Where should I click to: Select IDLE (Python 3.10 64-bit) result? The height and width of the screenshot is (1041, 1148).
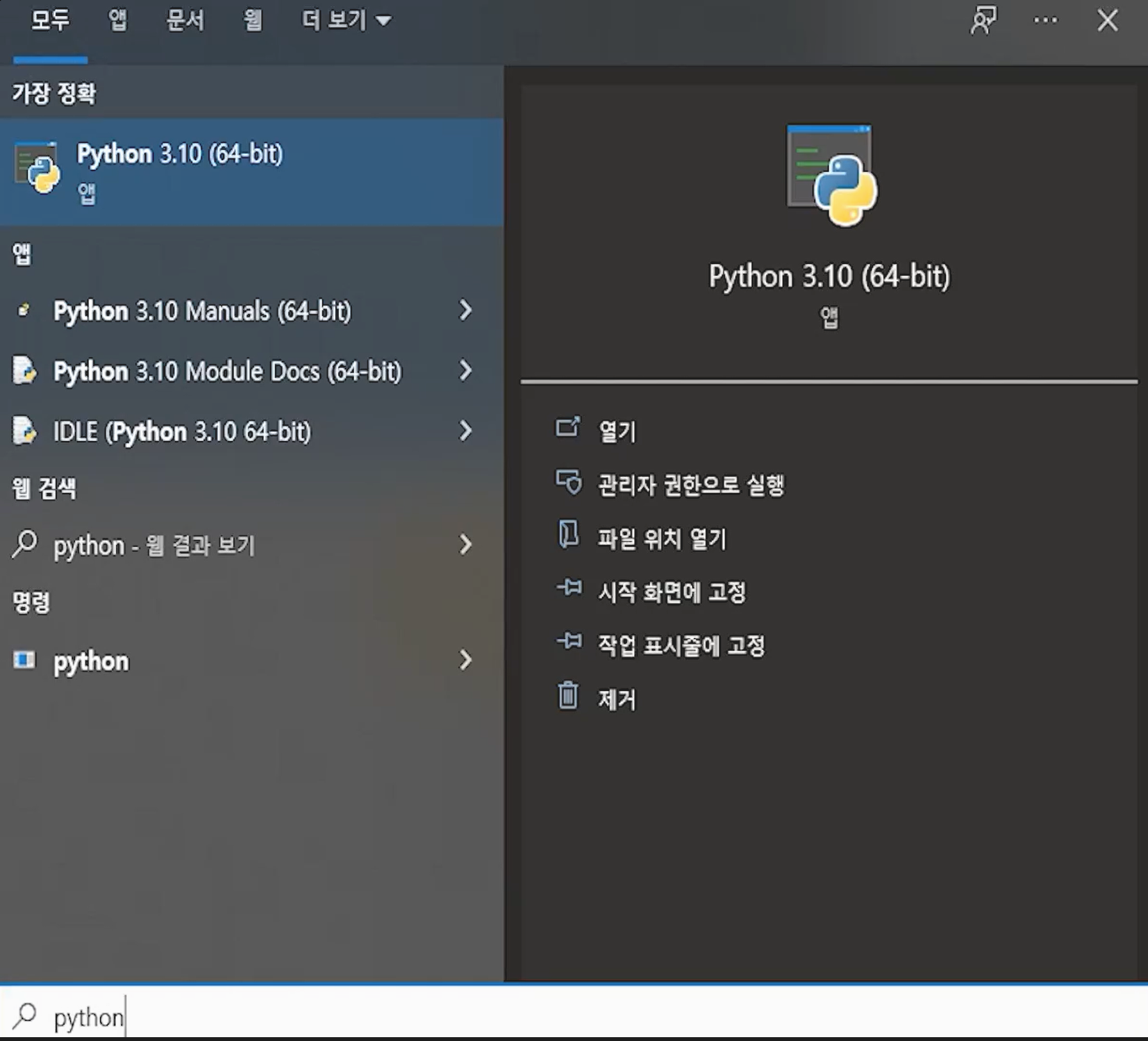click(x=251, y=431)
